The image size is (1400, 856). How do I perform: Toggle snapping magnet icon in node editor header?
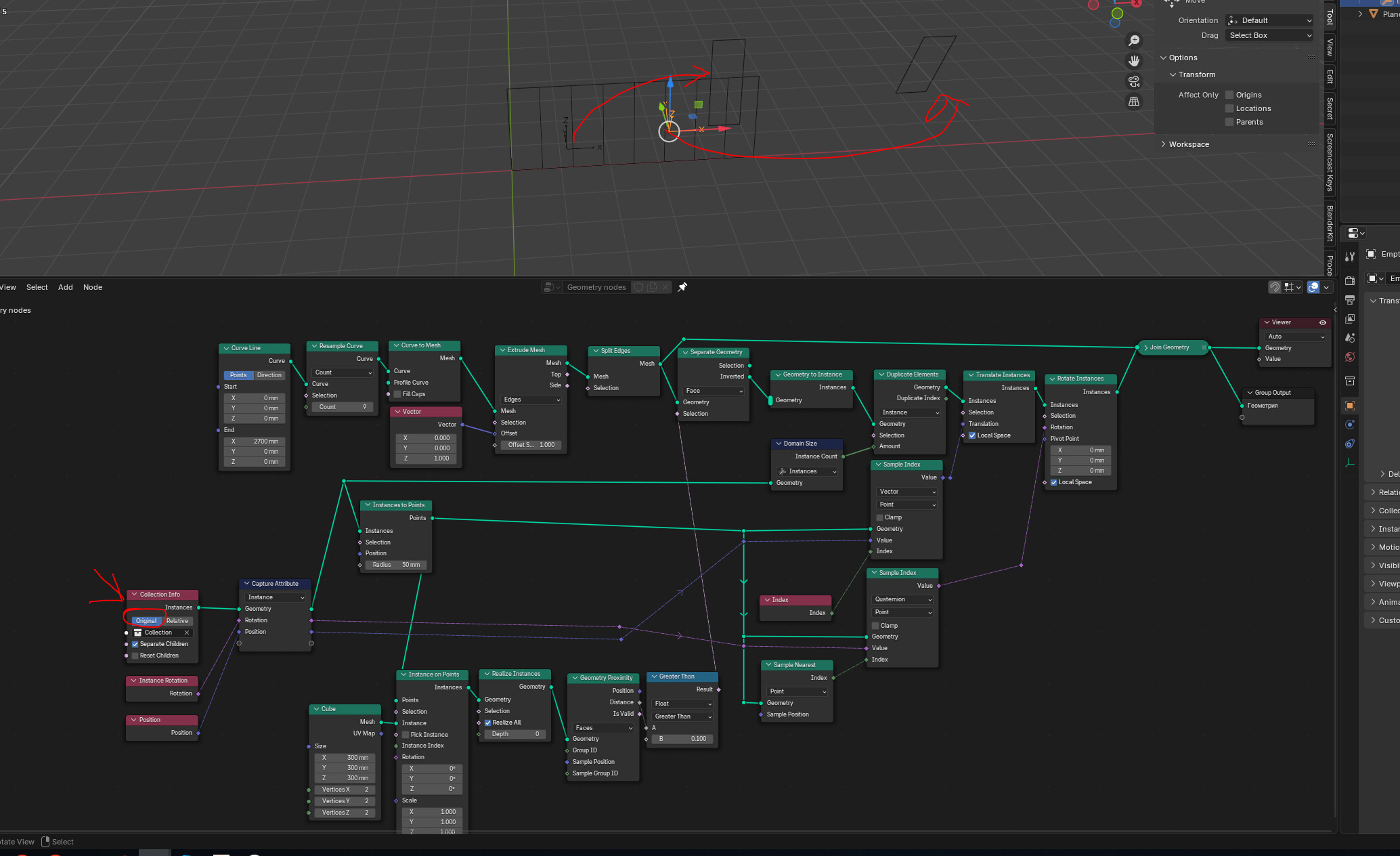click(x=1275, y=287)
